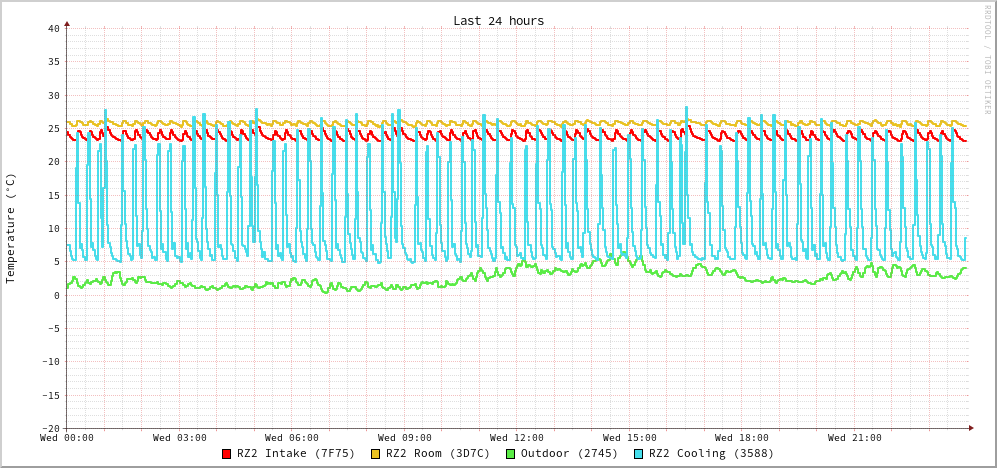997x468 pixels.
Task: Click the cyan RZ2 Cooling legend swatch
Action: [x=639, y=454]
